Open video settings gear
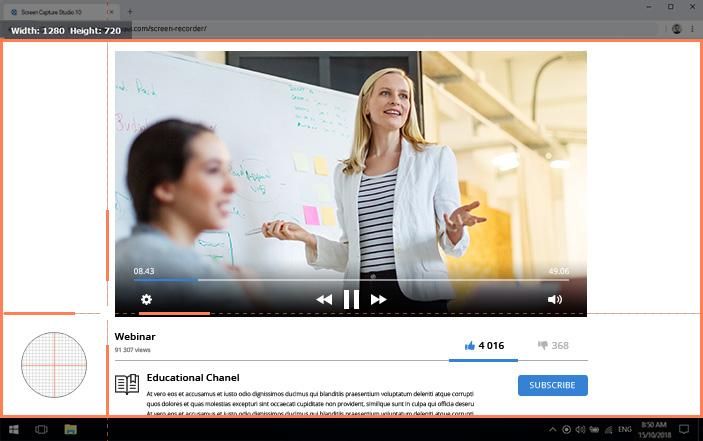Viewport: 703px width, 441px height. coord(146,299)
